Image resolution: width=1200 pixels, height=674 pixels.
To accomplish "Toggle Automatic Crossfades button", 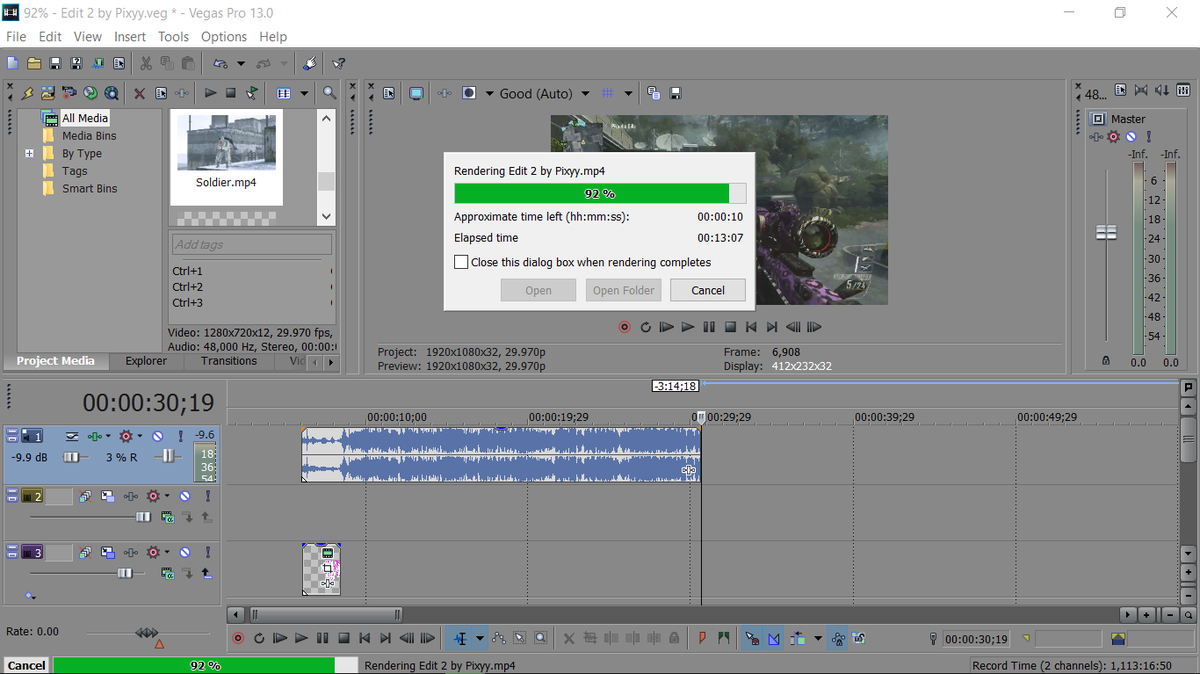I will point(774,638).
